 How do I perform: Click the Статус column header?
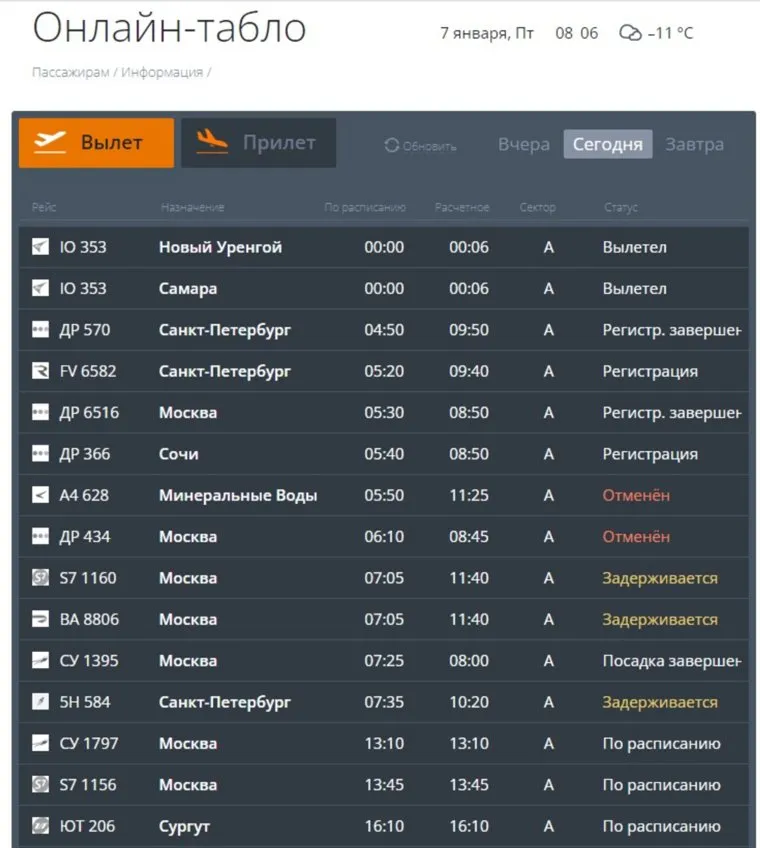pos(620,207)
